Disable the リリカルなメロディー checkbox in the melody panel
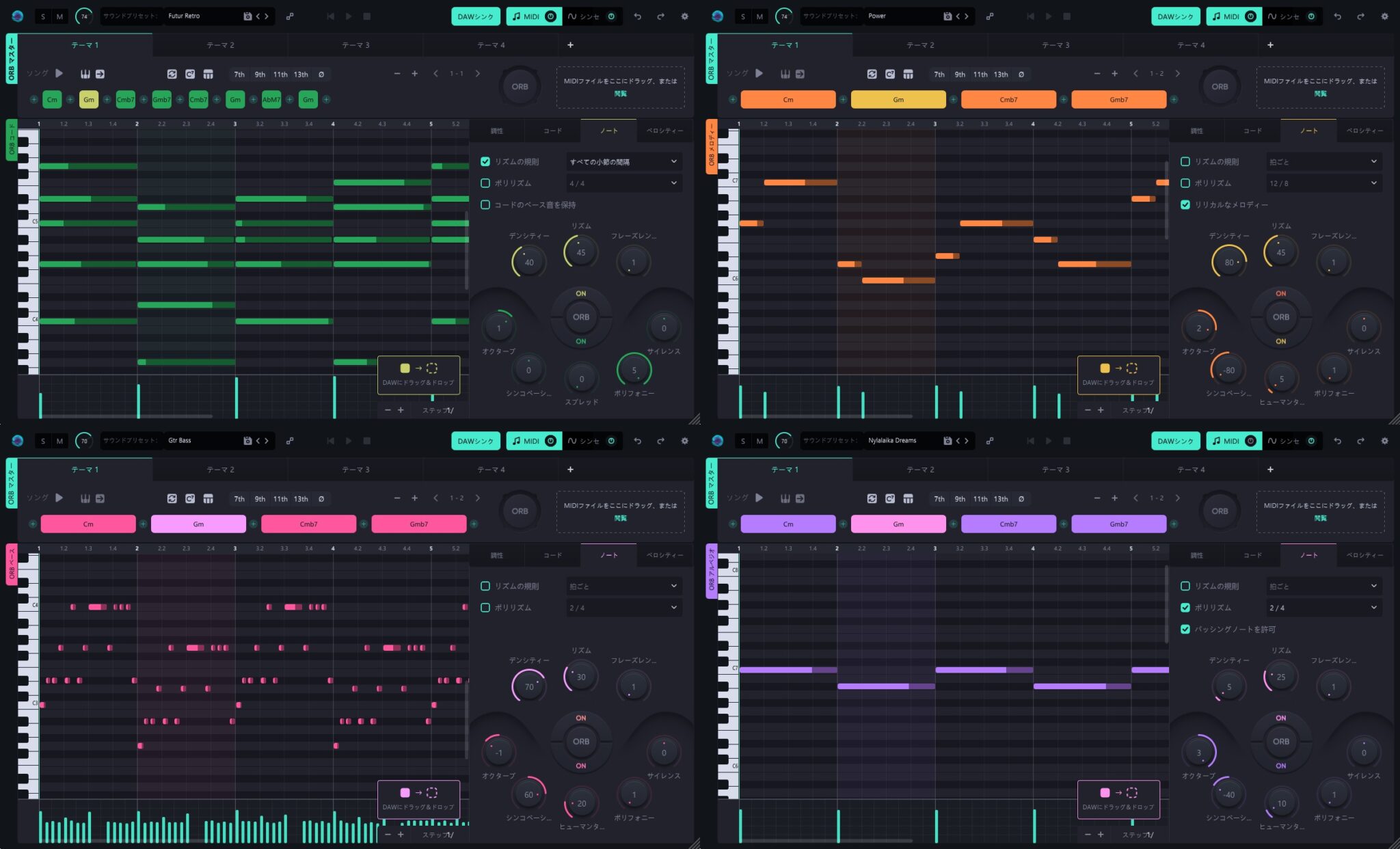The image size is (1400, 849). tap(1185, 204)
